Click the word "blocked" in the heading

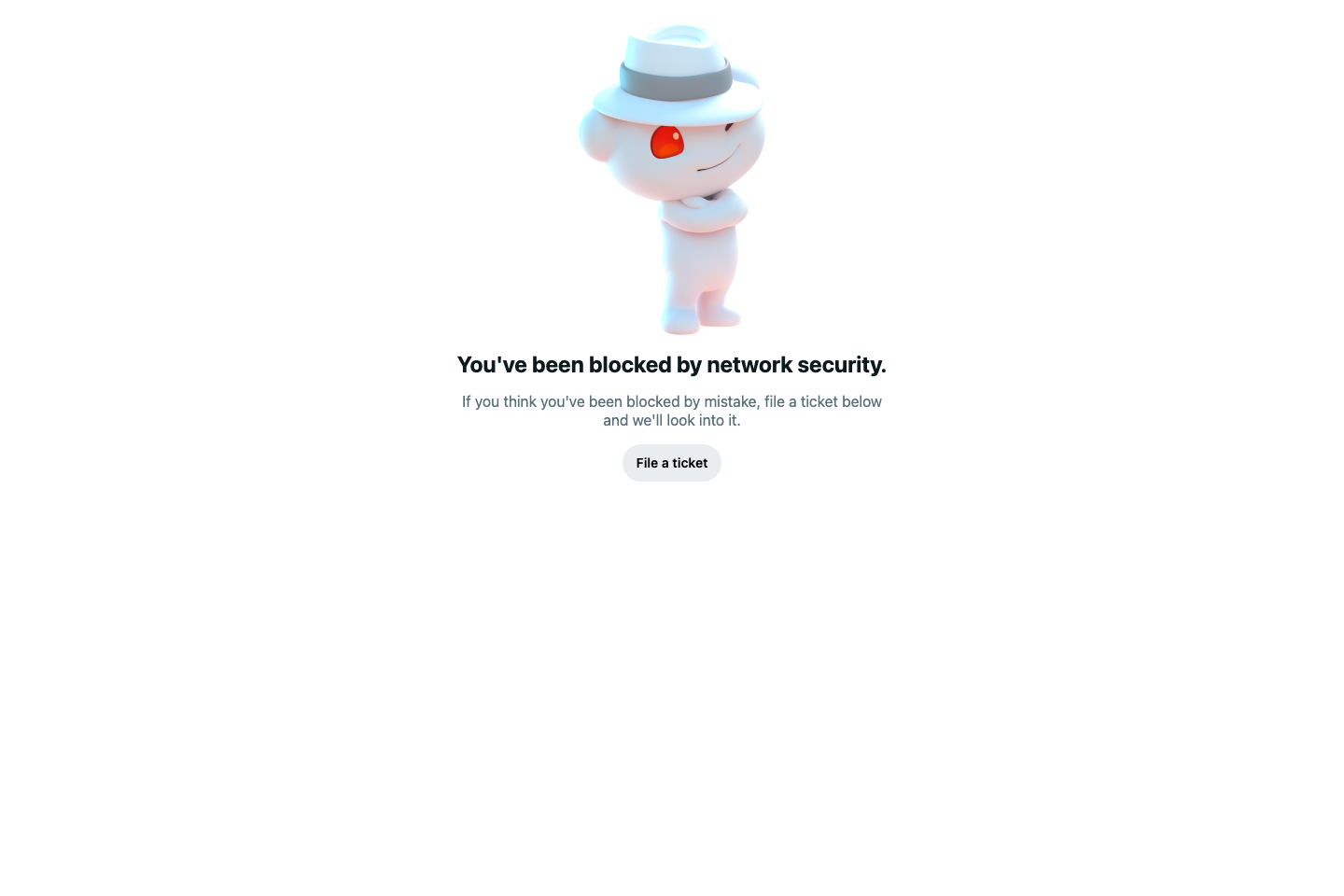630,365
